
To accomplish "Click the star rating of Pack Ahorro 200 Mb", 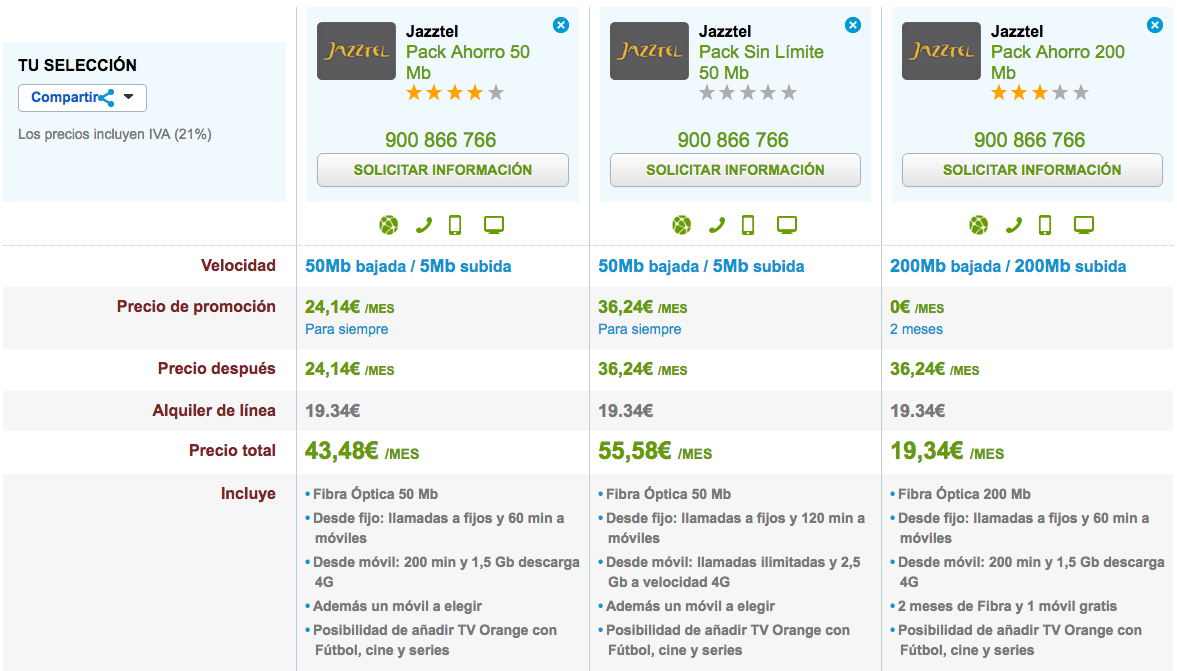I will [x=1040, y=93].
